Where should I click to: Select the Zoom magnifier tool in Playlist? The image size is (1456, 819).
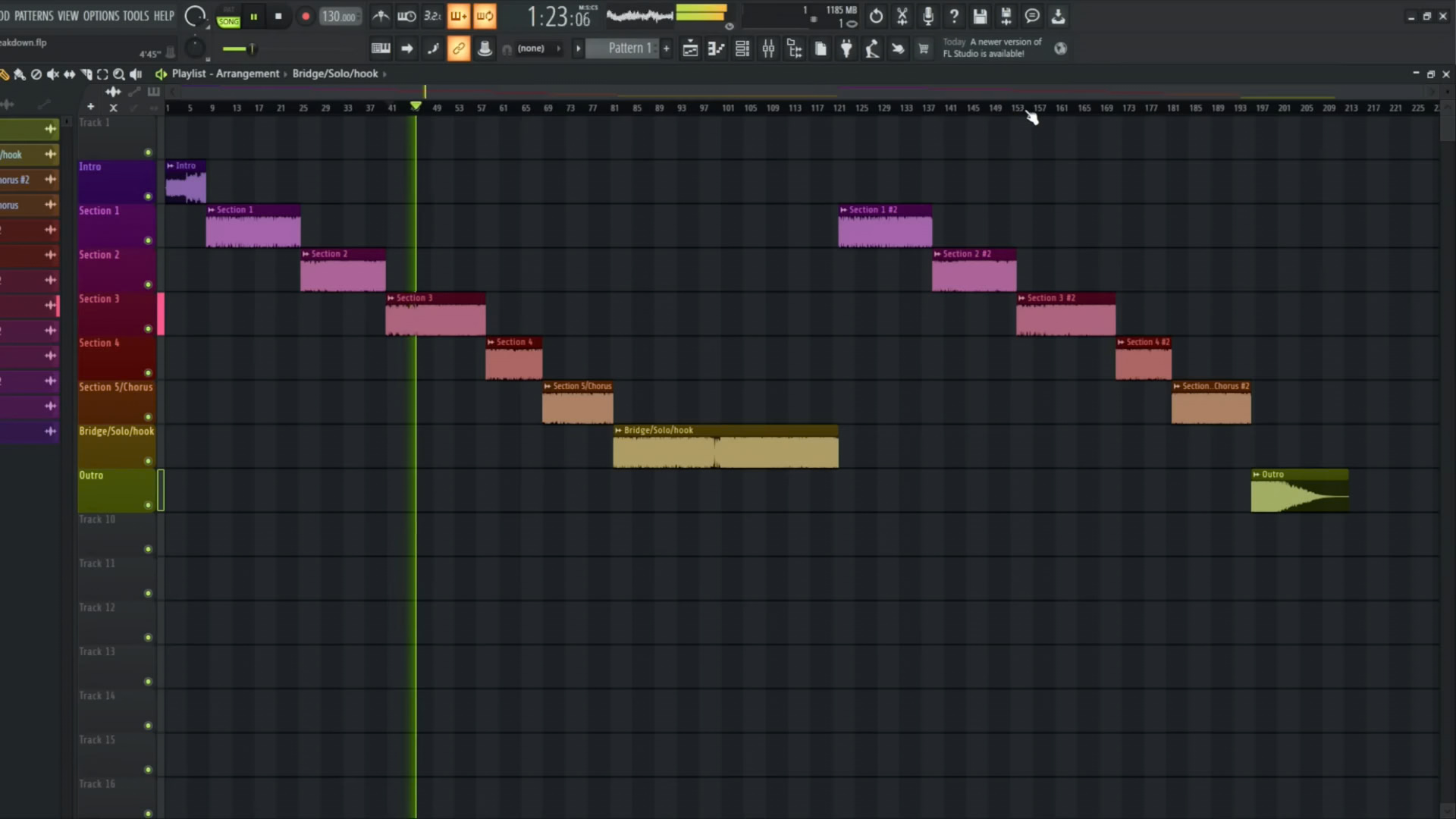pyautogui.click(x=119, y=74)
